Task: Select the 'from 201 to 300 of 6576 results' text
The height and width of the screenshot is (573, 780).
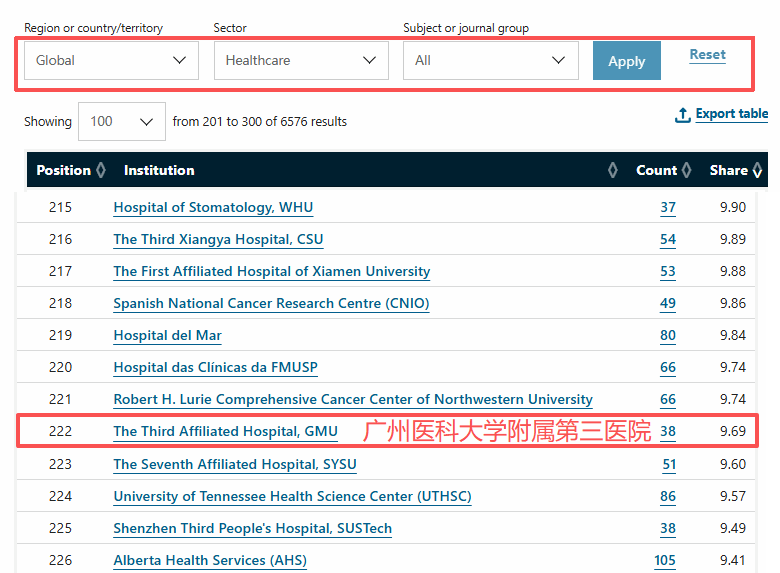Action: point(260,121)
